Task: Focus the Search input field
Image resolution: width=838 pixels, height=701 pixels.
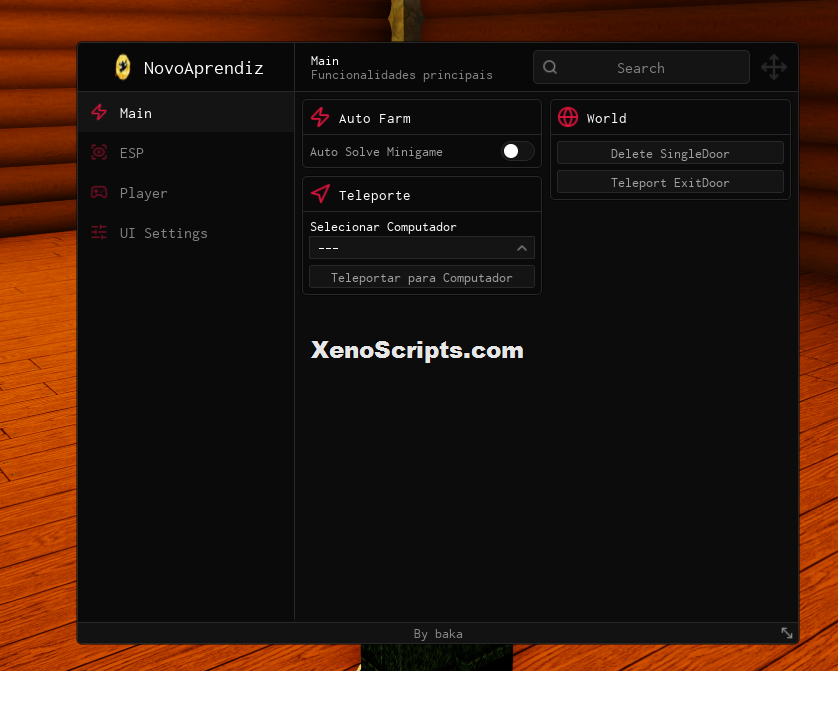Action: pyautogui.click(x=641, y=67)
